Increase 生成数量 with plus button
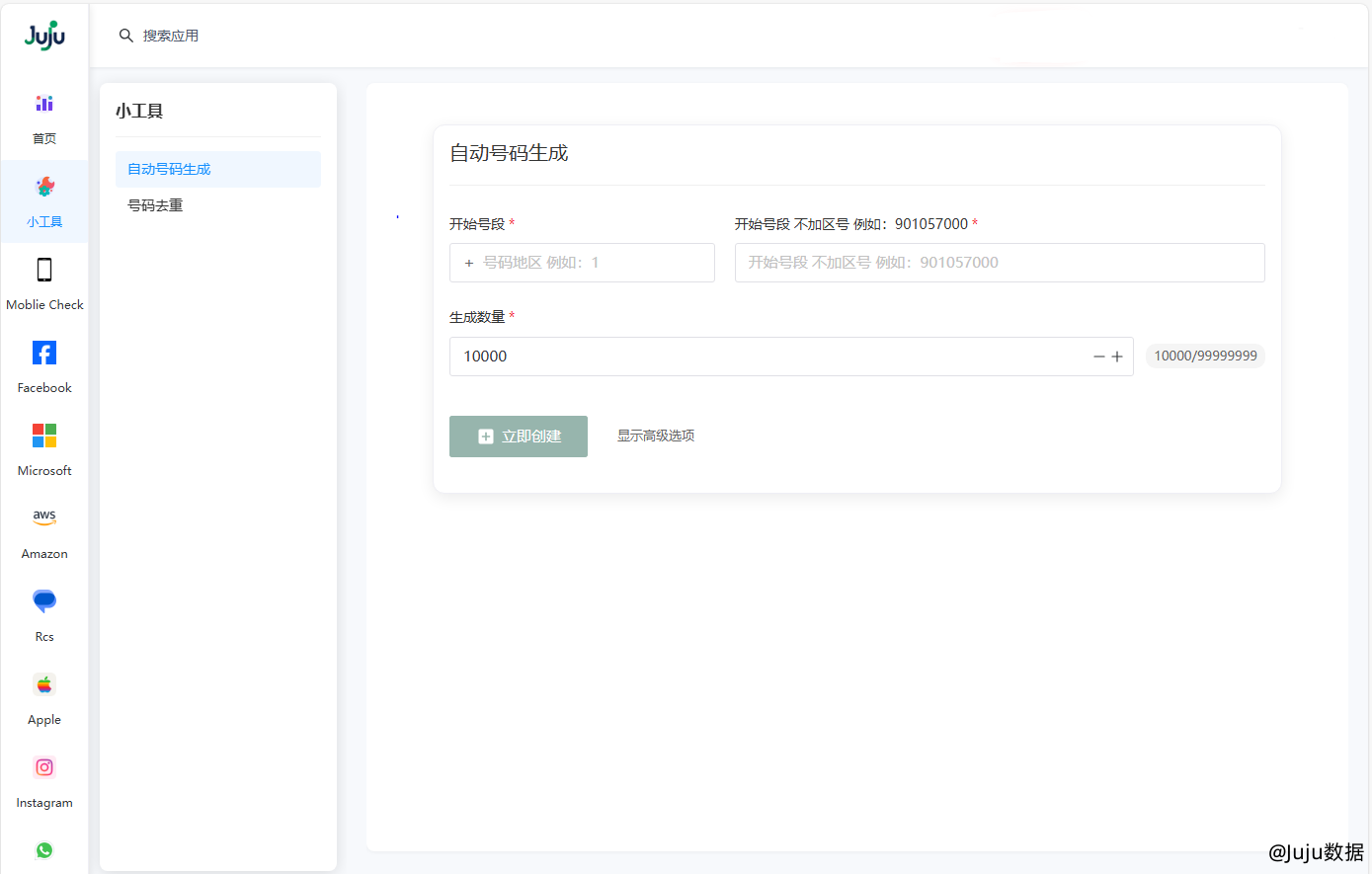Viewport: 1372px width, 874px height. 1117,357
